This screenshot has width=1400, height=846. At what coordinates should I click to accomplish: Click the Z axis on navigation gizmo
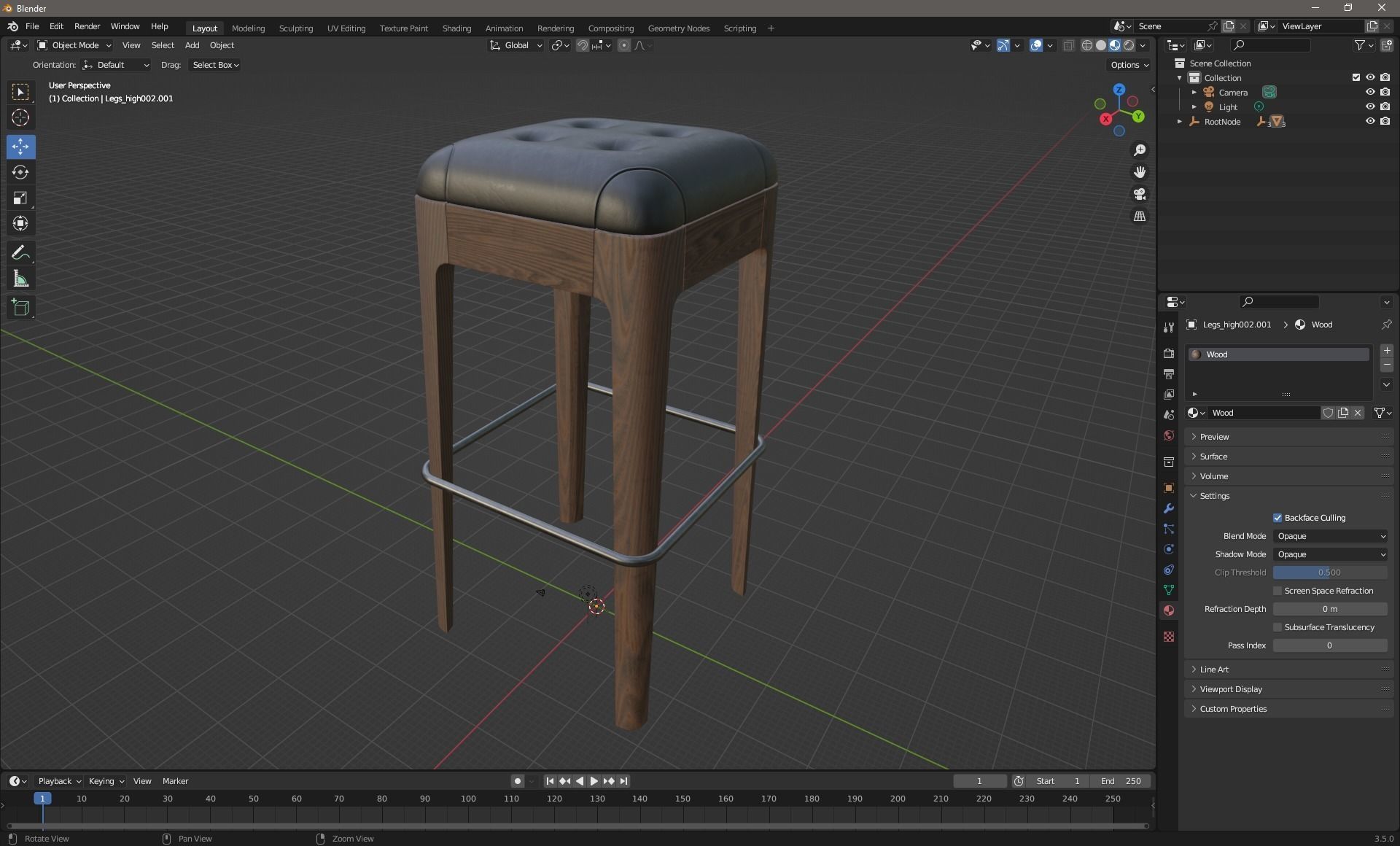point(1119,90)
